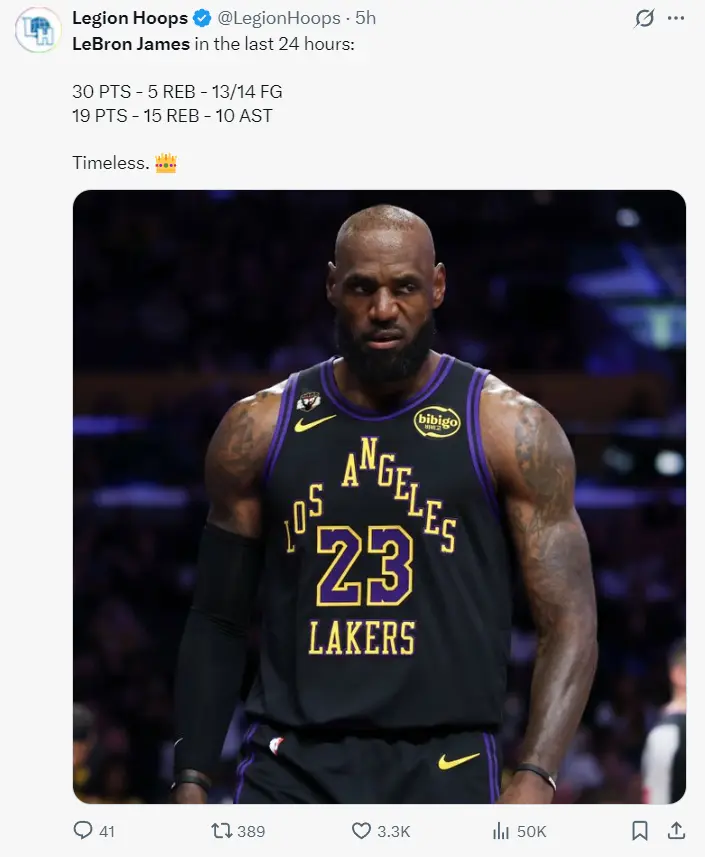Reply to the post via comment icon
Image resolution: width=705 pixels, height=857 pixels.
(x=83, y=831)
